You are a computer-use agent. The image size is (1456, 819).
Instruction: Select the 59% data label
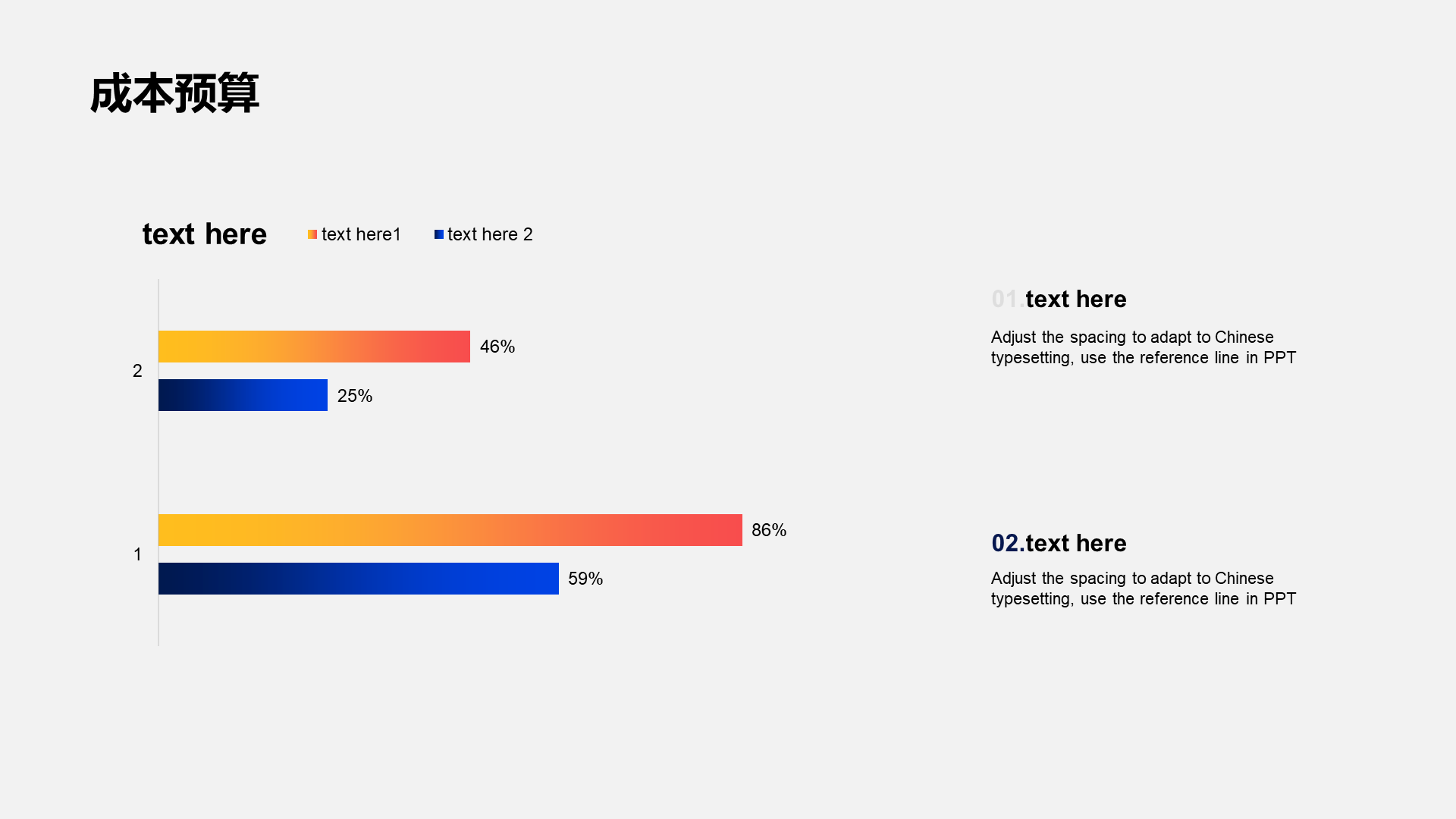pos(585,579)
